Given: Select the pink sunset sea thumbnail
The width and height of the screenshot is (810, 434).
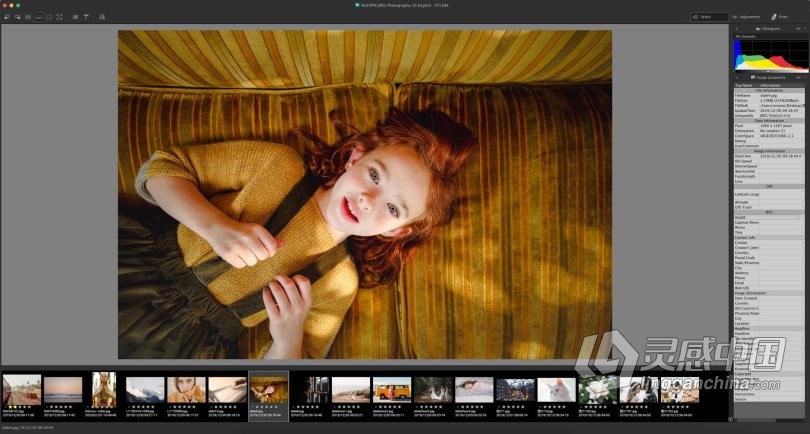Looking at the screenshot, I should tap(63, 390).
